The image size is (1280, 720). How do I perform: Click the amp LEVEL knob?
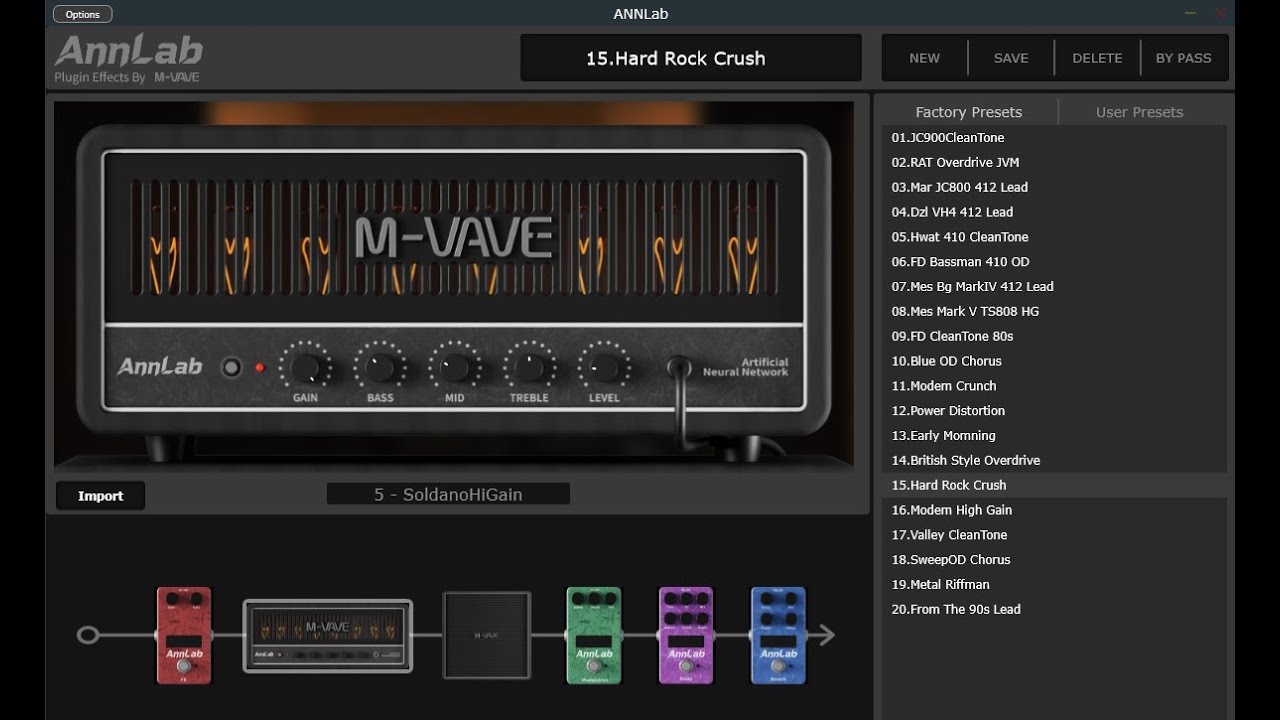point(604,368)
